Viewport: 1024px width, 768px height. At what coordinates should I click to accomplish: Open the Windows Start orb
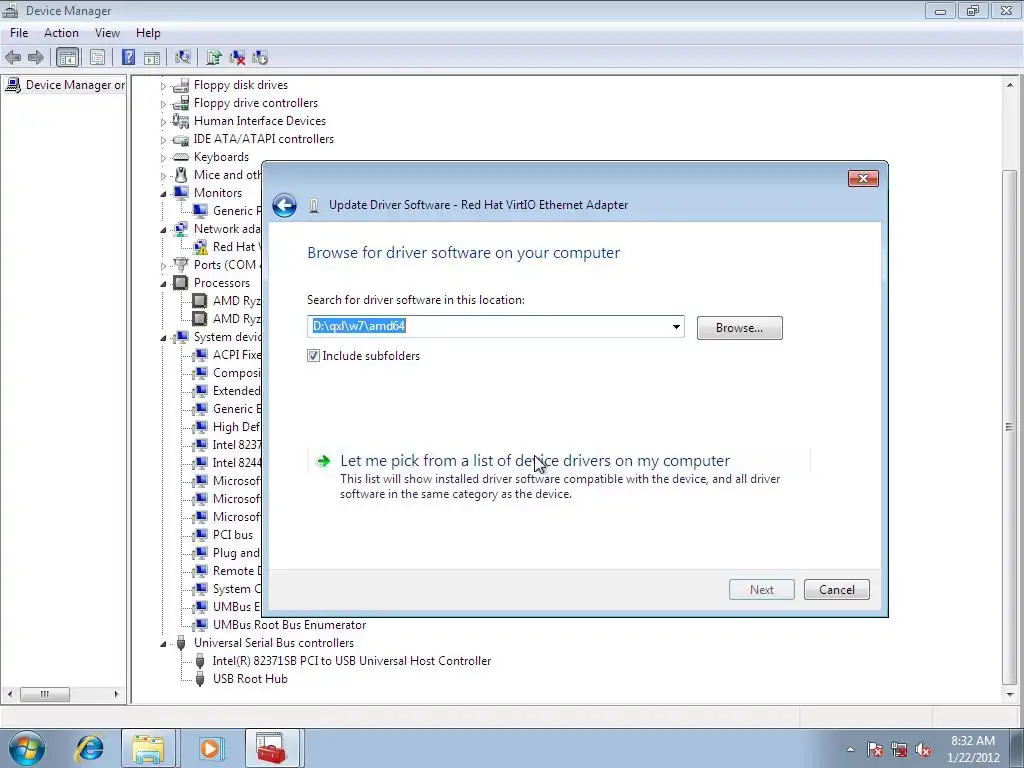point(27,748)
